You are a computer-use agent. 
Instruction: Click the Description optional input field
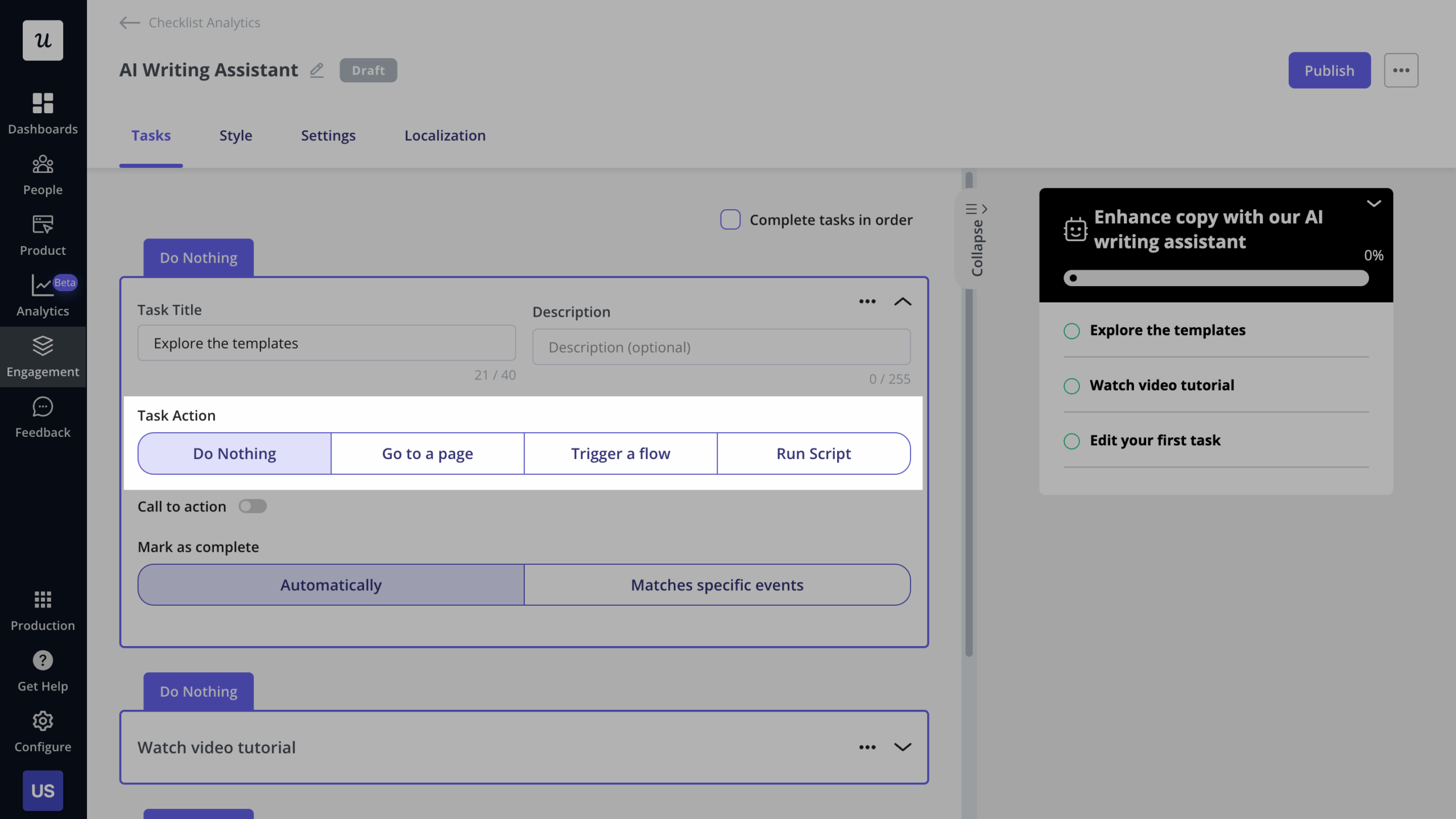click(x=721, y=347)
